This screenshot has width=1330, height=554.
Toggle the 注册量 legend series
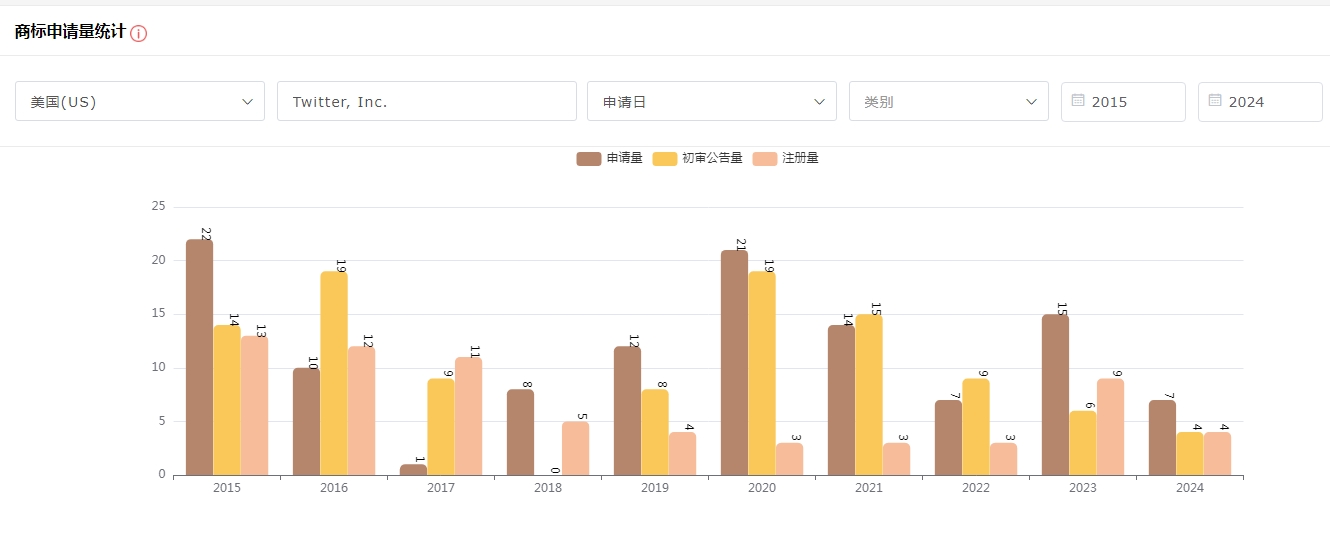(x=785, y=158)
